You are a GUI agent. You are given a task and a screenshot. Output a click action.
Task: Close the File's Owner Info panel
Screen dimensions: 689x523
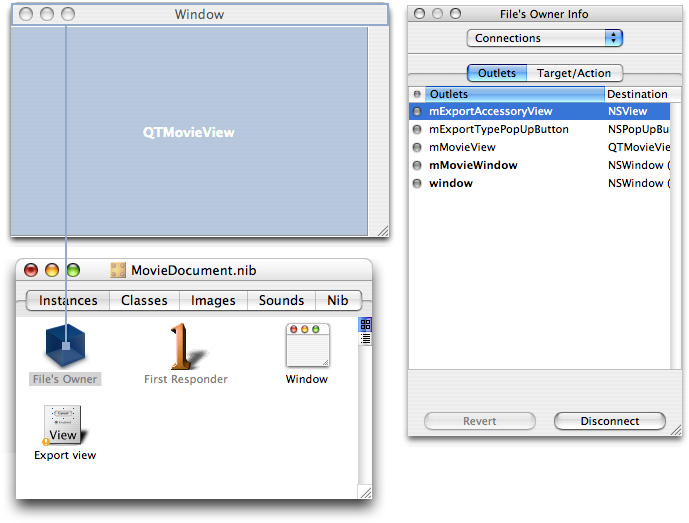click(420, 14)
